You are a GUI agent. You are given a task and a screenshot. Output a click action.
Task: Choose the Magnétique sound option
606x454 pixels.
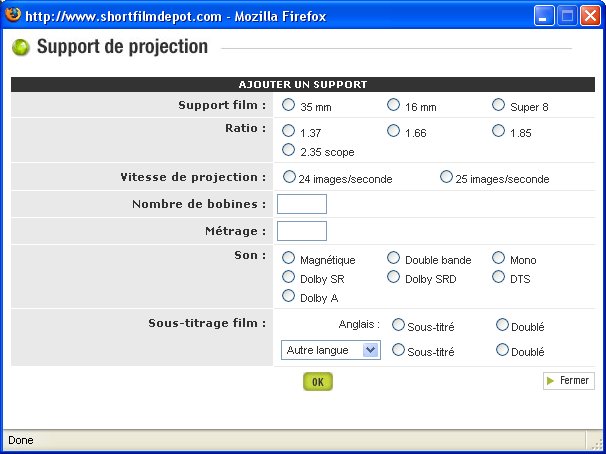pos(289,258)
